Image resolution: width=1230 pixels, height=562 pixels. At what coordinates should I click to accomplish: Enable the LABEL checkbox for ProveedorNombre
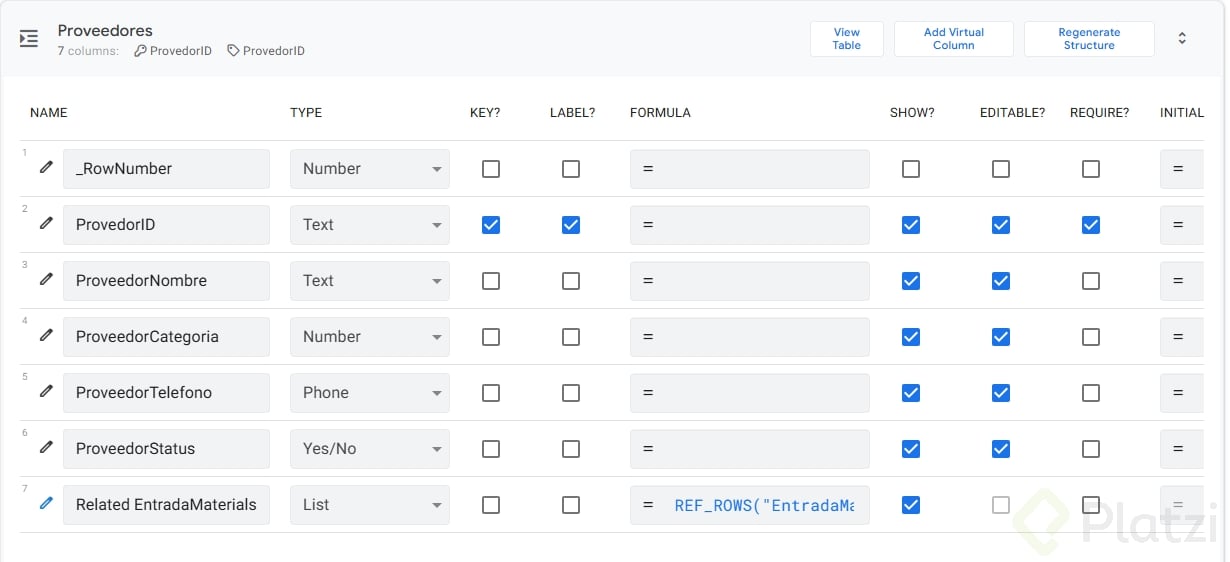pos(571,281)
